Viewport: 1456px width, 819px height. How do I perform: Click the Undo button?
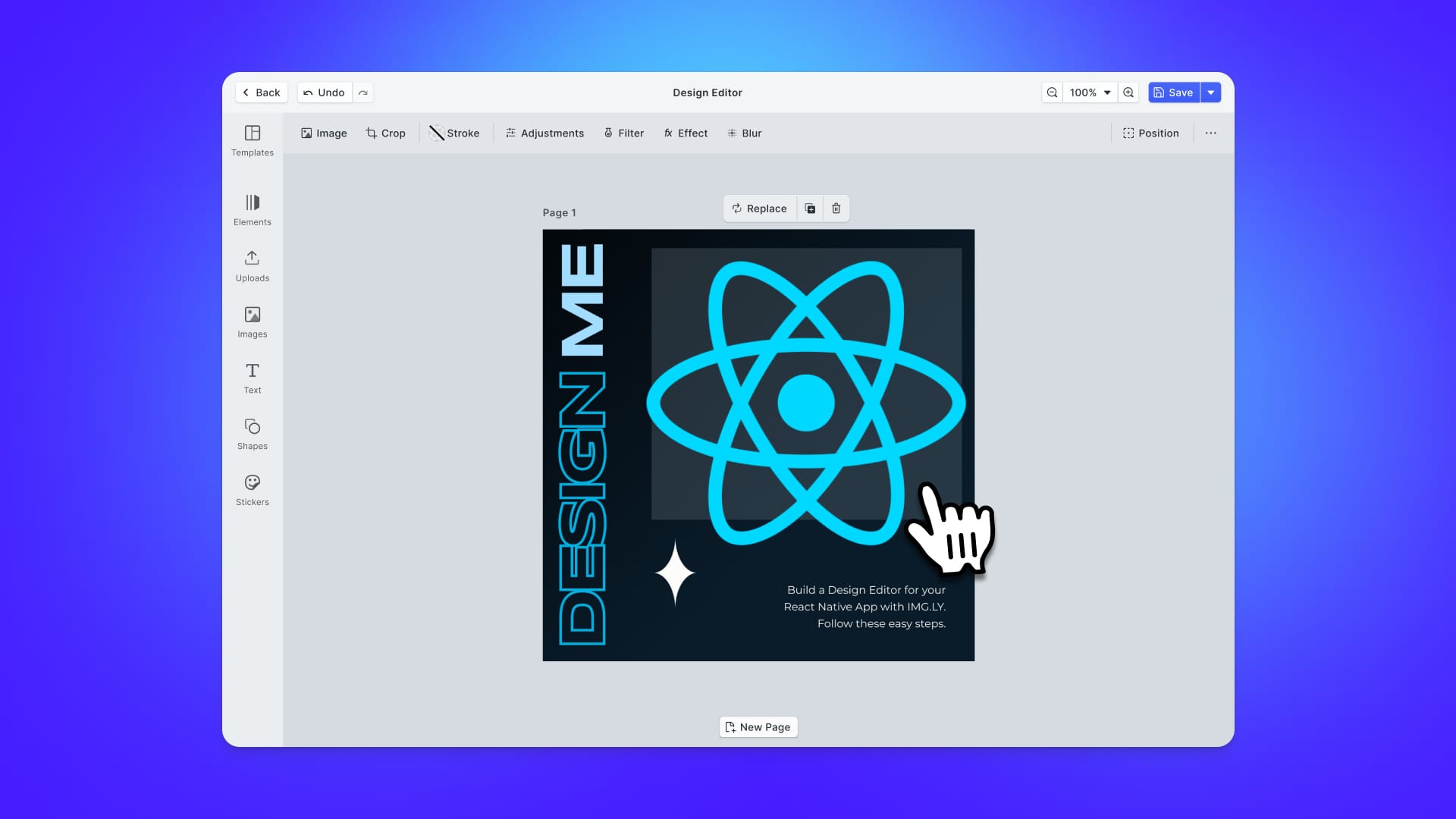coord(323,92)
